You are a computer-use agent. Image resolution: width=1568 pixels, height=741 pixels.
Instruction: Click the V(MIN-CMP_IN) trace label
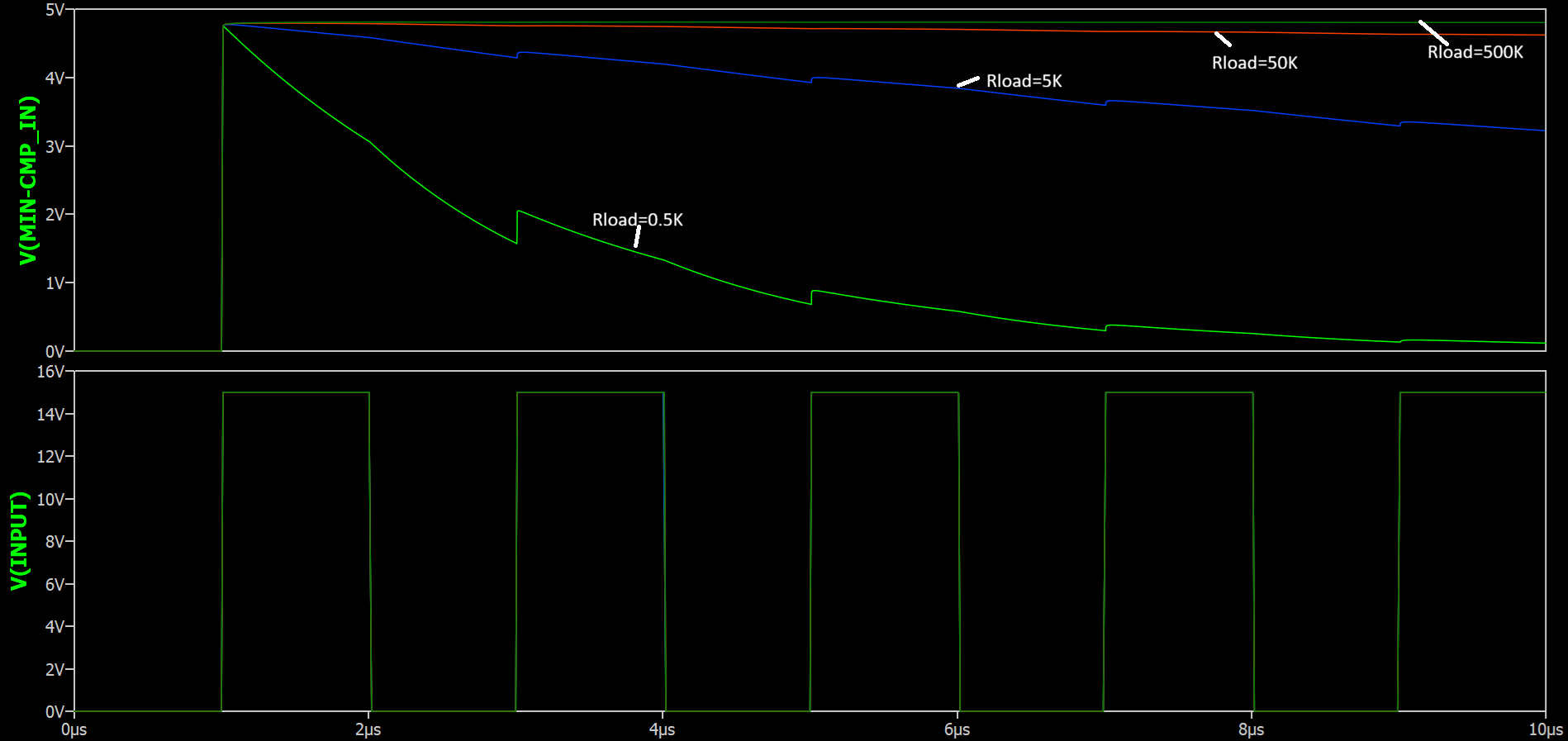pos(28,180)
